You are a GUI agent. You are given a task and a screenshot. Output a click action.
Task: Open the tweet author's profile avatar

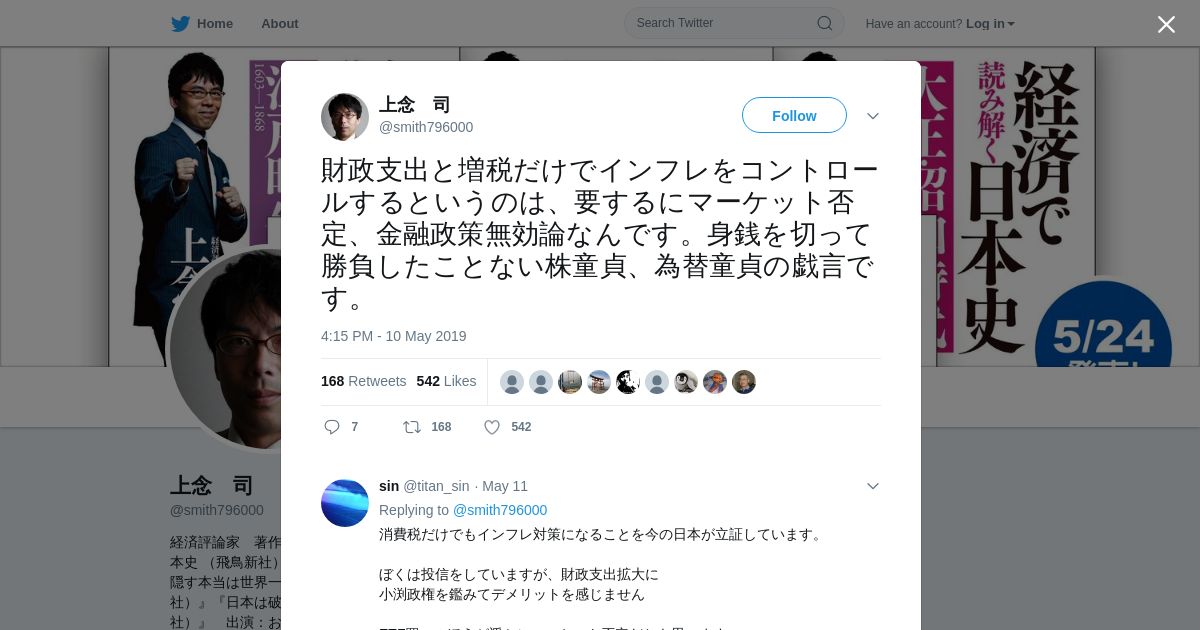tap(345, 117)
